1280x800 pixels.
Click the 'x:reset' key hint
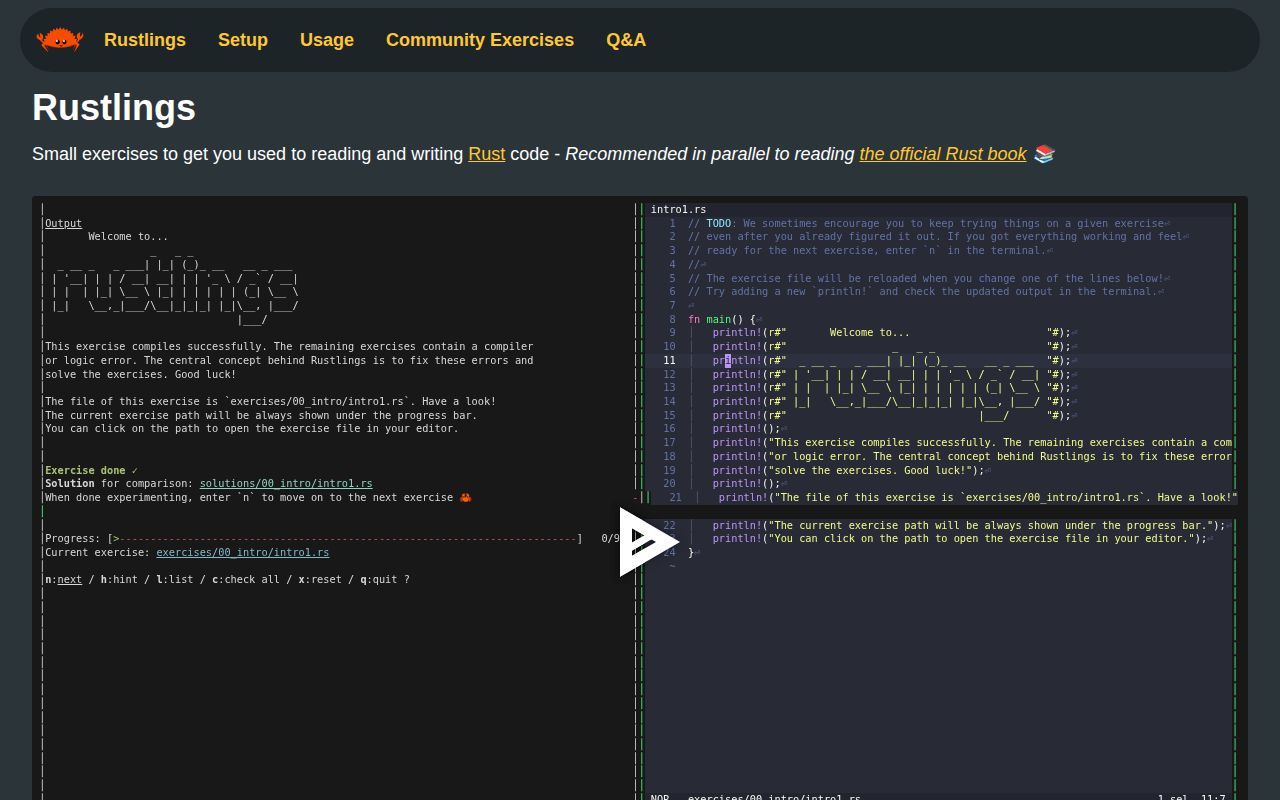coord(320,579)
